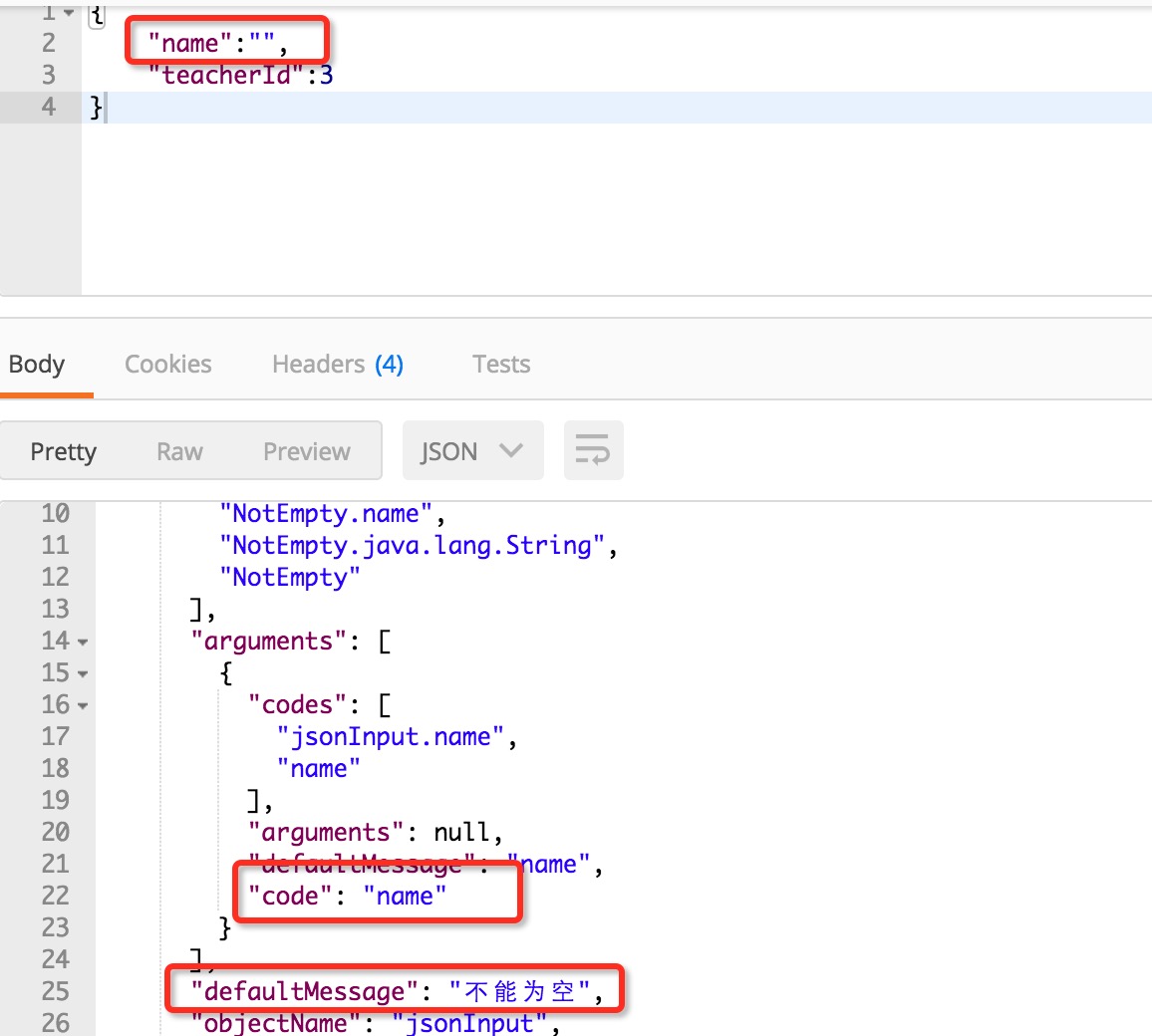Click the "name" value on line 18
The image size is (1152, 1036).
318,769
